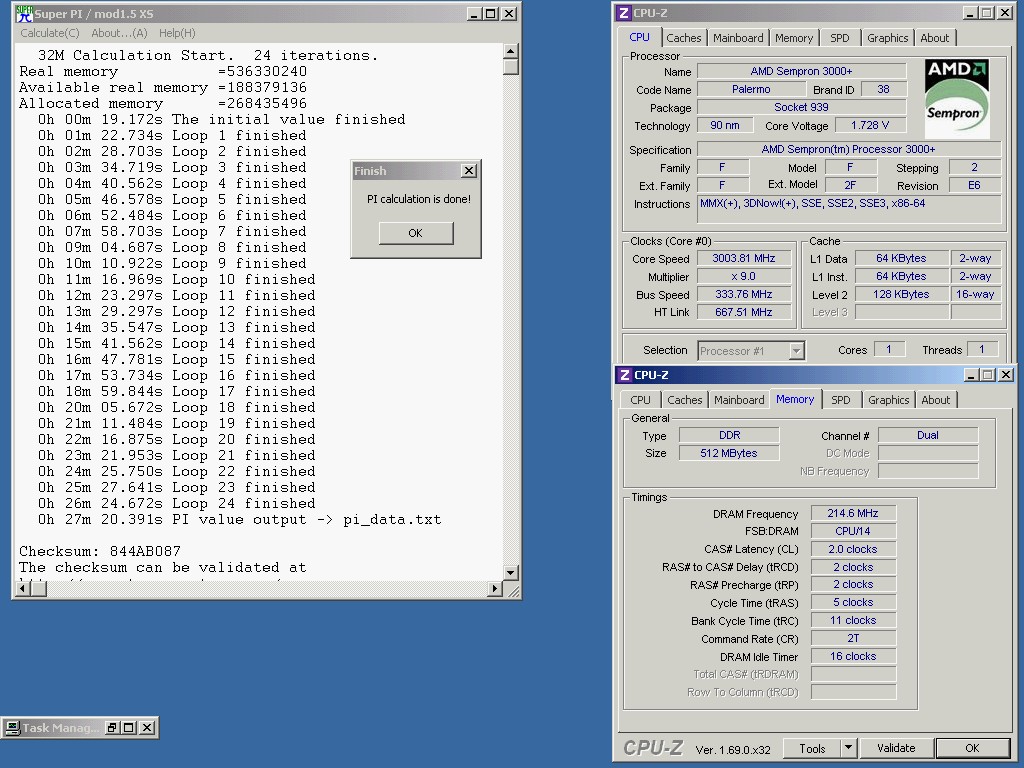Viewport: 1024px width, 768px height.
Task: Switch to Mainboard tab in lower CPU-Z window
Action: click(x=739, y=400)
